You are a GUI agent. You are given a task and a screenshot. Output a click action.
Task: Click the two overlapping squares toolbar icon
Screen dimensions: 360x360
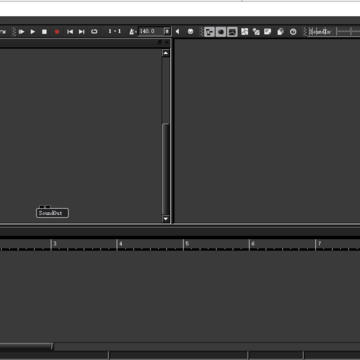[256, 32]
